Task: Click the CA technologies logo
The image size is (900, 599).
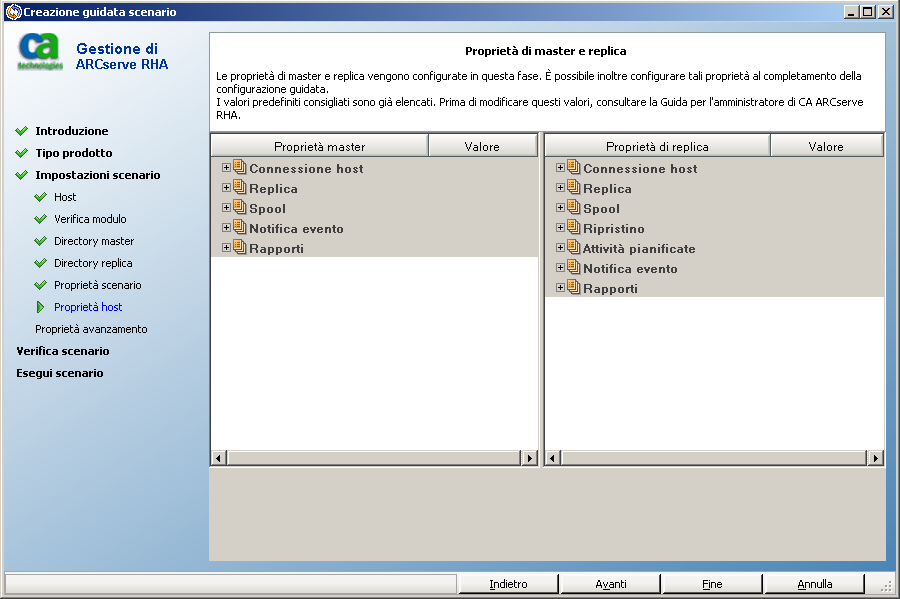Action: coord(40,52)
